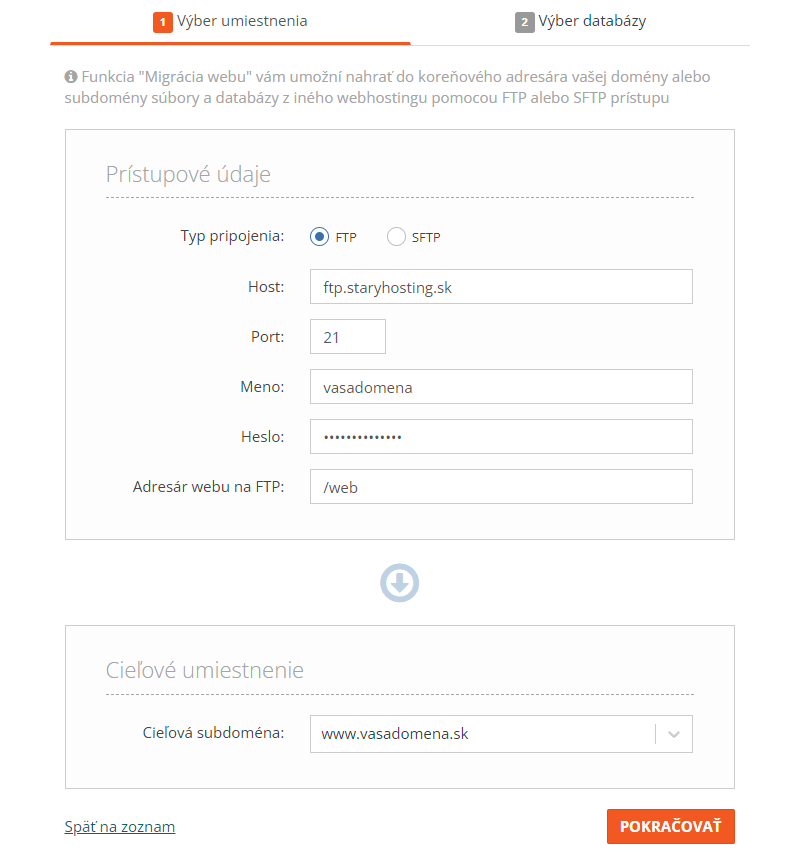Click into the Port field
Screen dimensions: 788x855
pyautogui.click(x=348, y=337)
